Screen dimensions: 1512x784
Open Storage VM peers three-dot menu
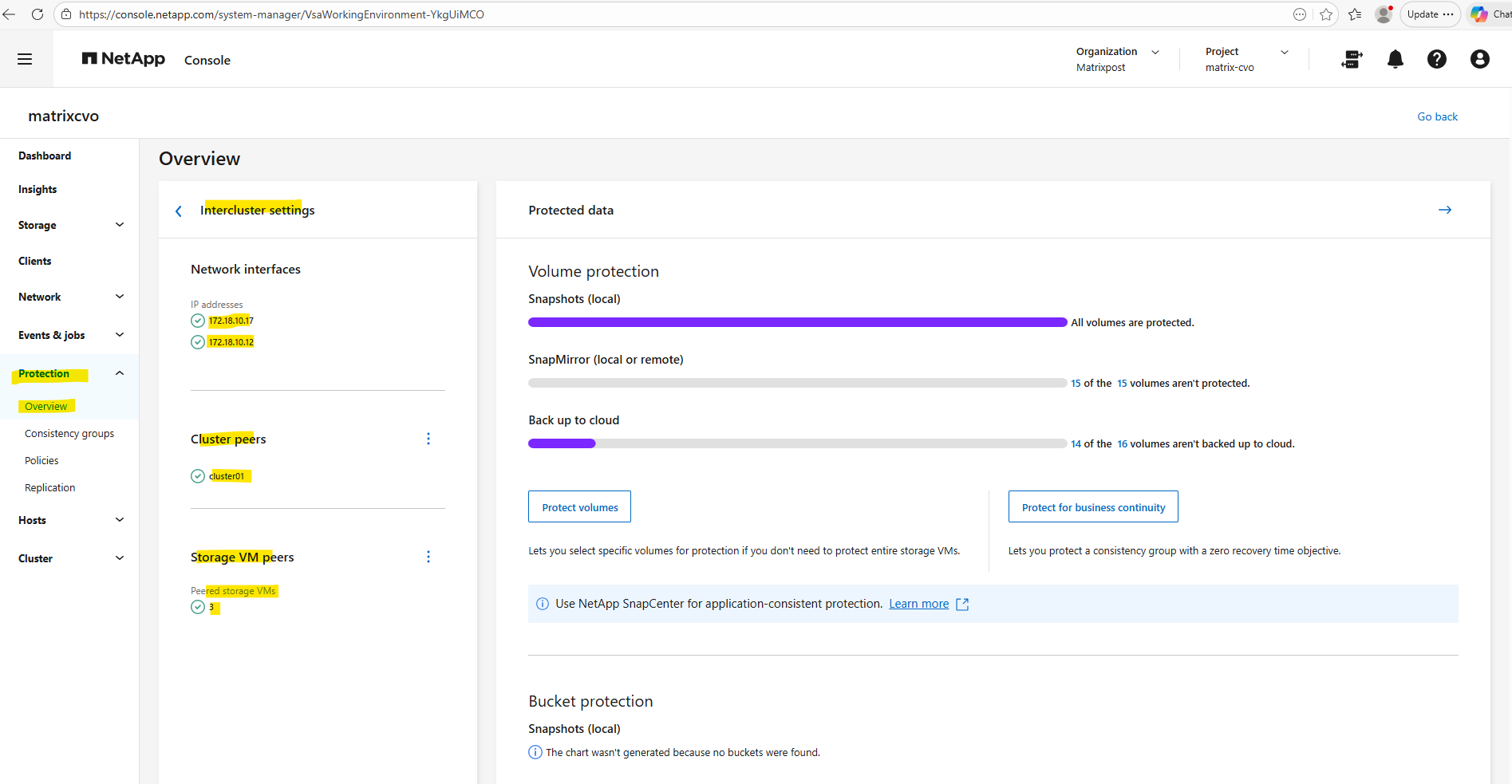[428, 557]
